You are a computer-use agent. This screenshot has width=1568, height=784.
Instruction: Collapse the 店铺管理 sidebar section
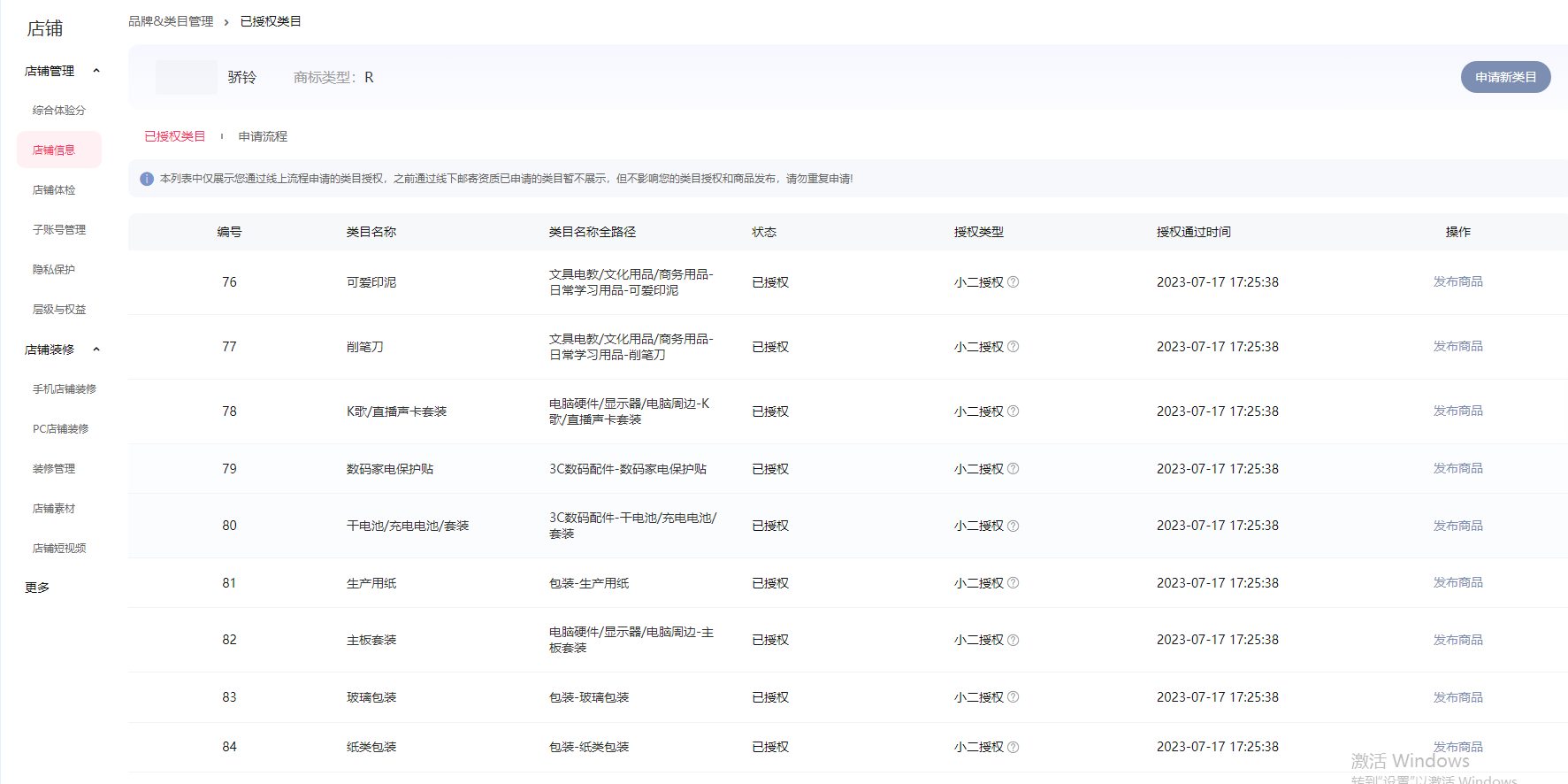[x=96, y=71]
